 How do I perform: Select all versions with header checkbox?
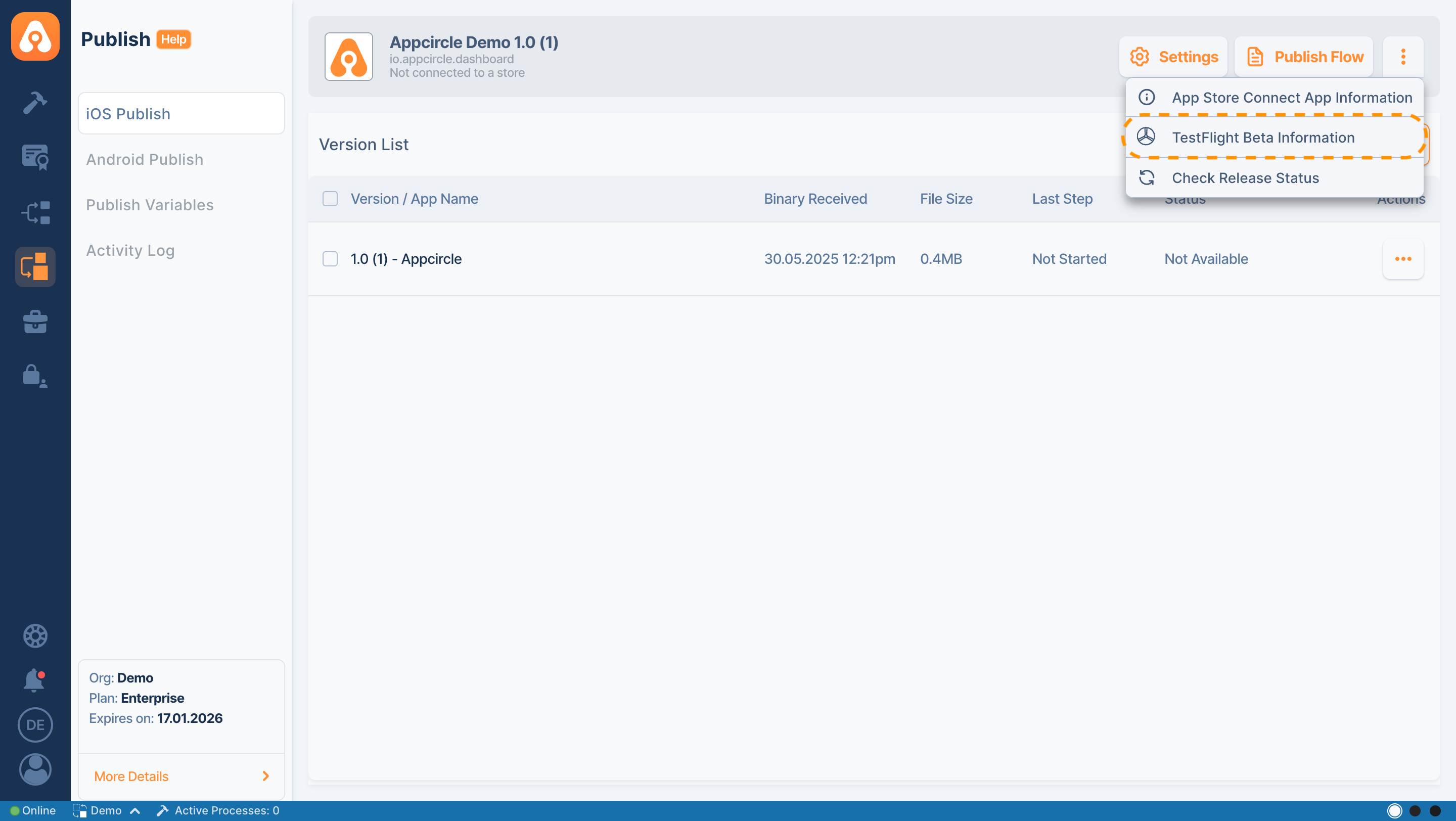pos(330,199)
